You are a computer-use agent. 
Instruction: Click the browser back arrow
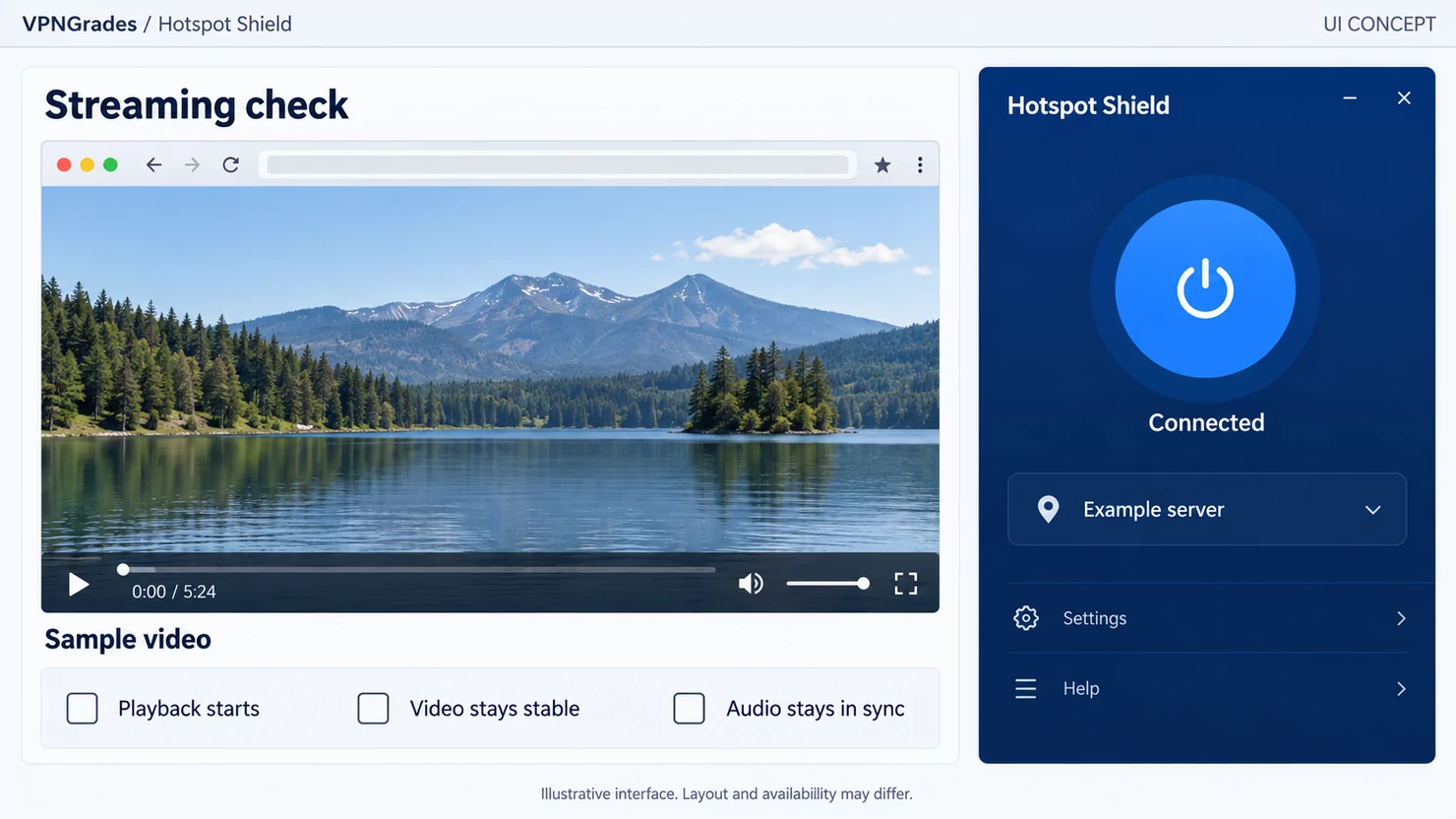[153, 164]
